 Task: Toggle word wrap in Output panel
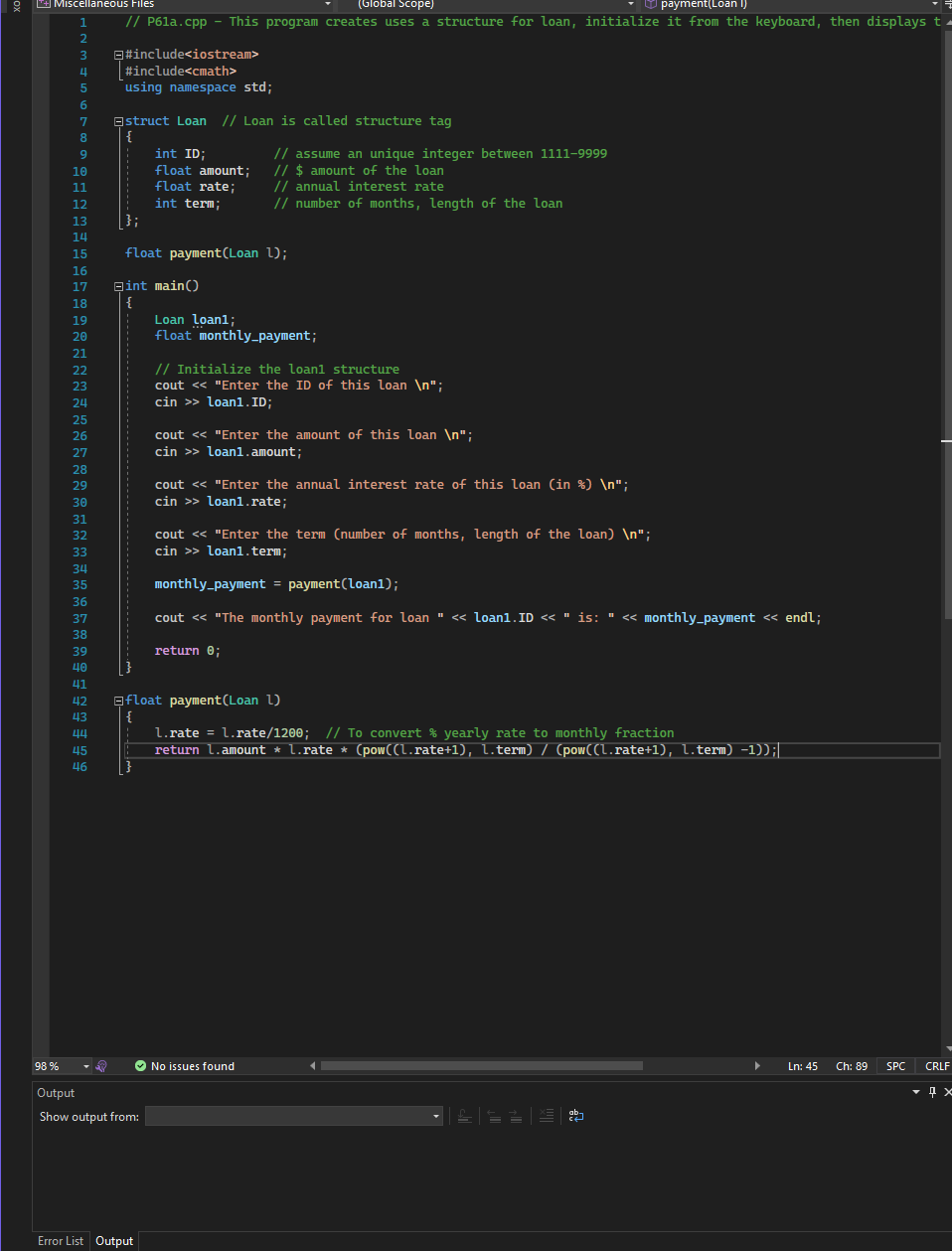coord(576,1116)
